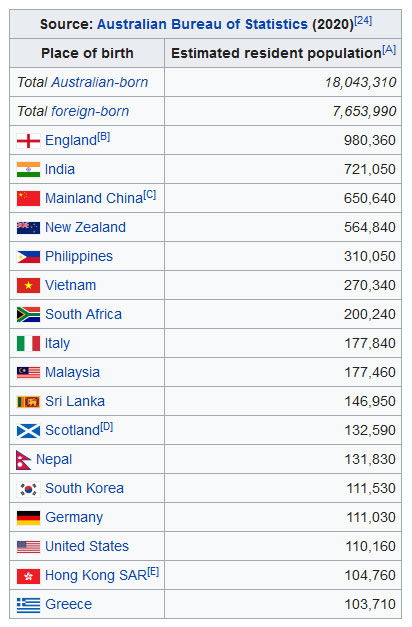Click the Philippines flag icon
412x627 pixels.
coord(28,257)
